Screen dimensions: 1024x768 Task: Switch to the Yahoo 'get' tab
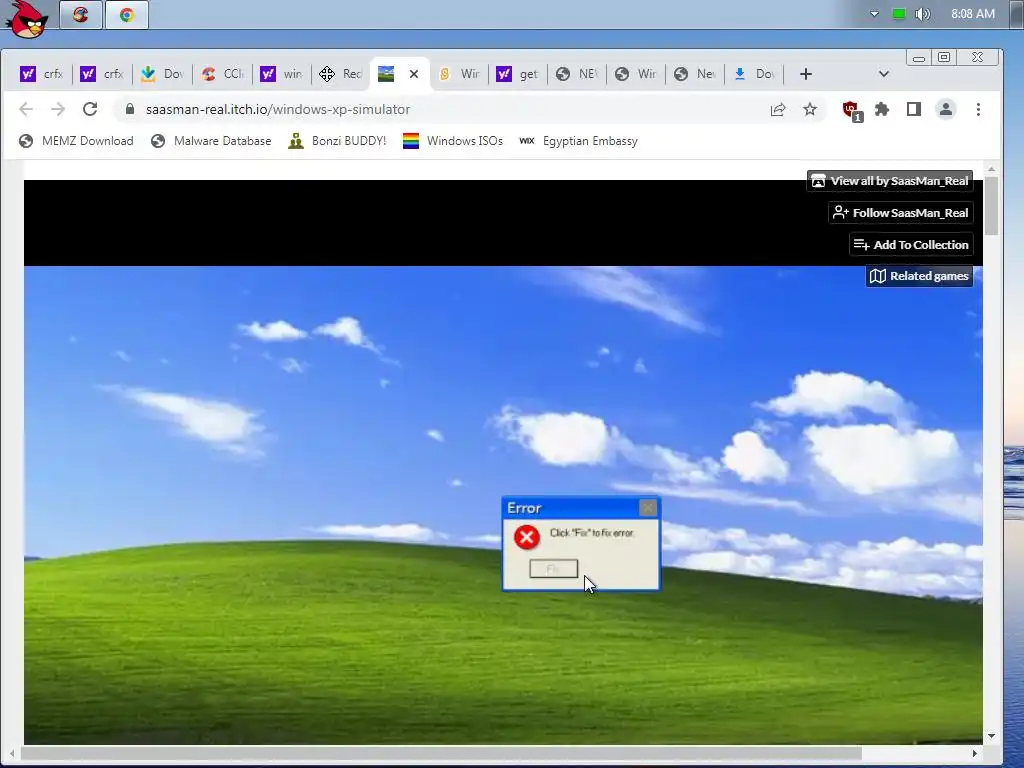click(517, 74)
